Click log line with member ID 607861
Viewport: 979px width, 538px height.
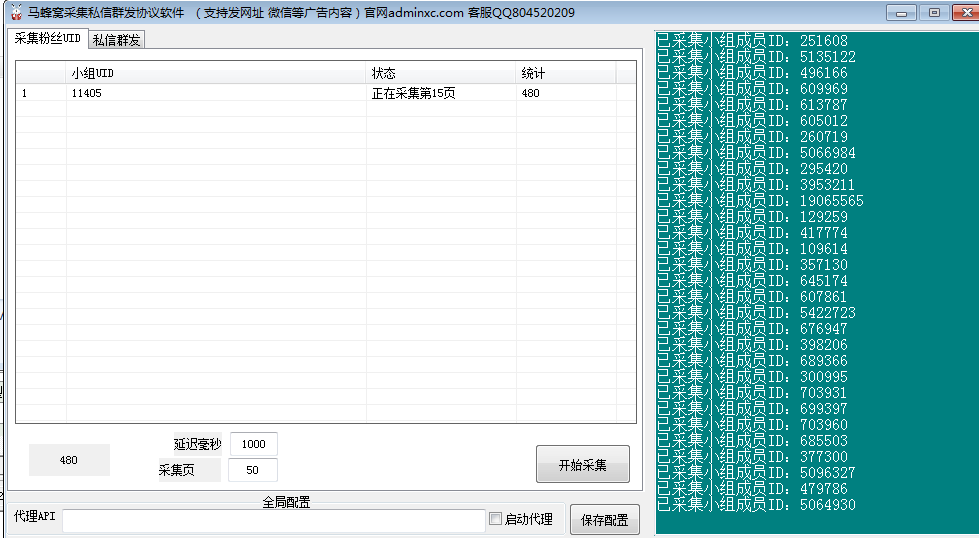752,296
